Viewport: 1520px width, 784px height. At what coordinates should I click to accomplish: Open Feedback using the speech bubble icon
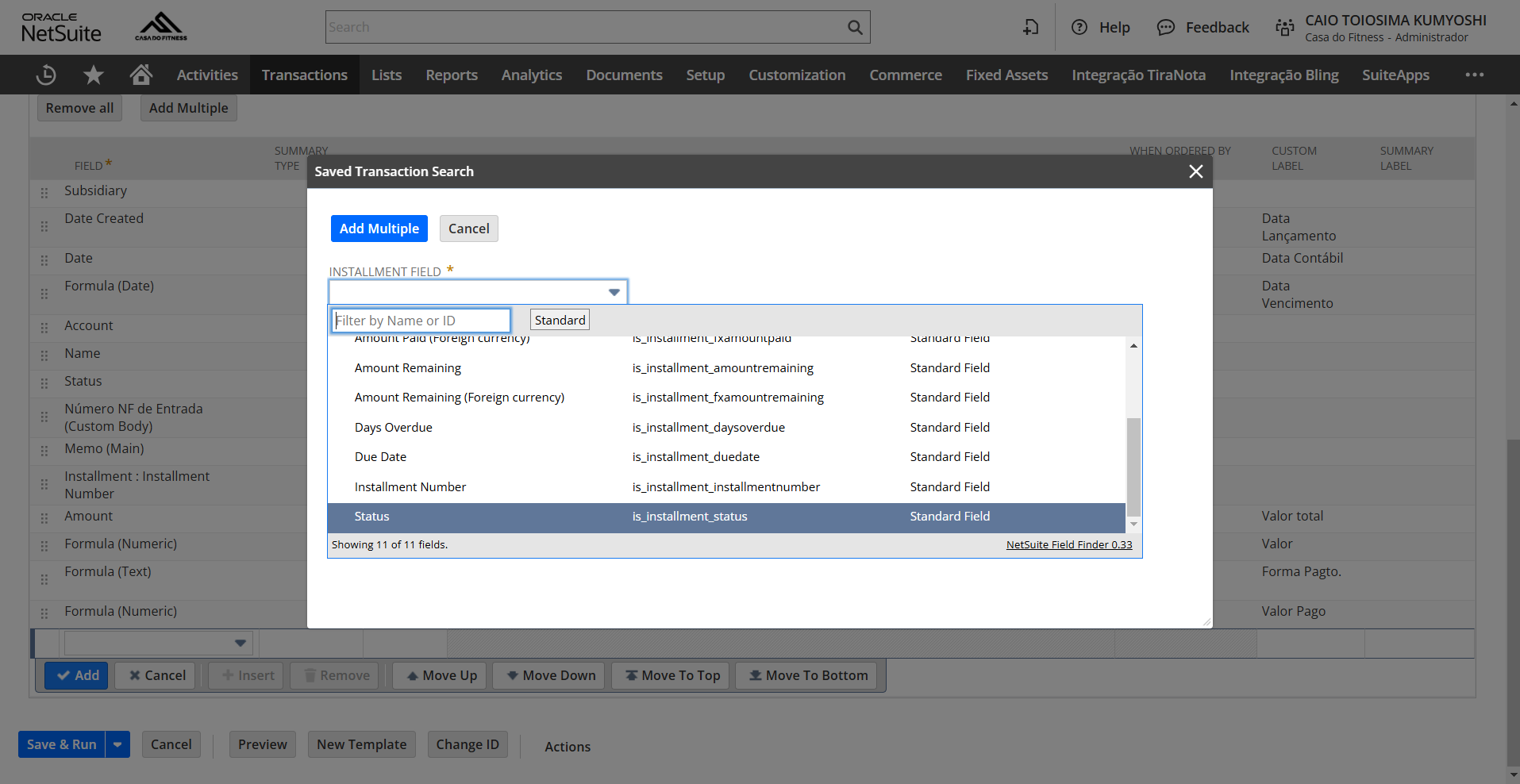(x=1165, y=26)
